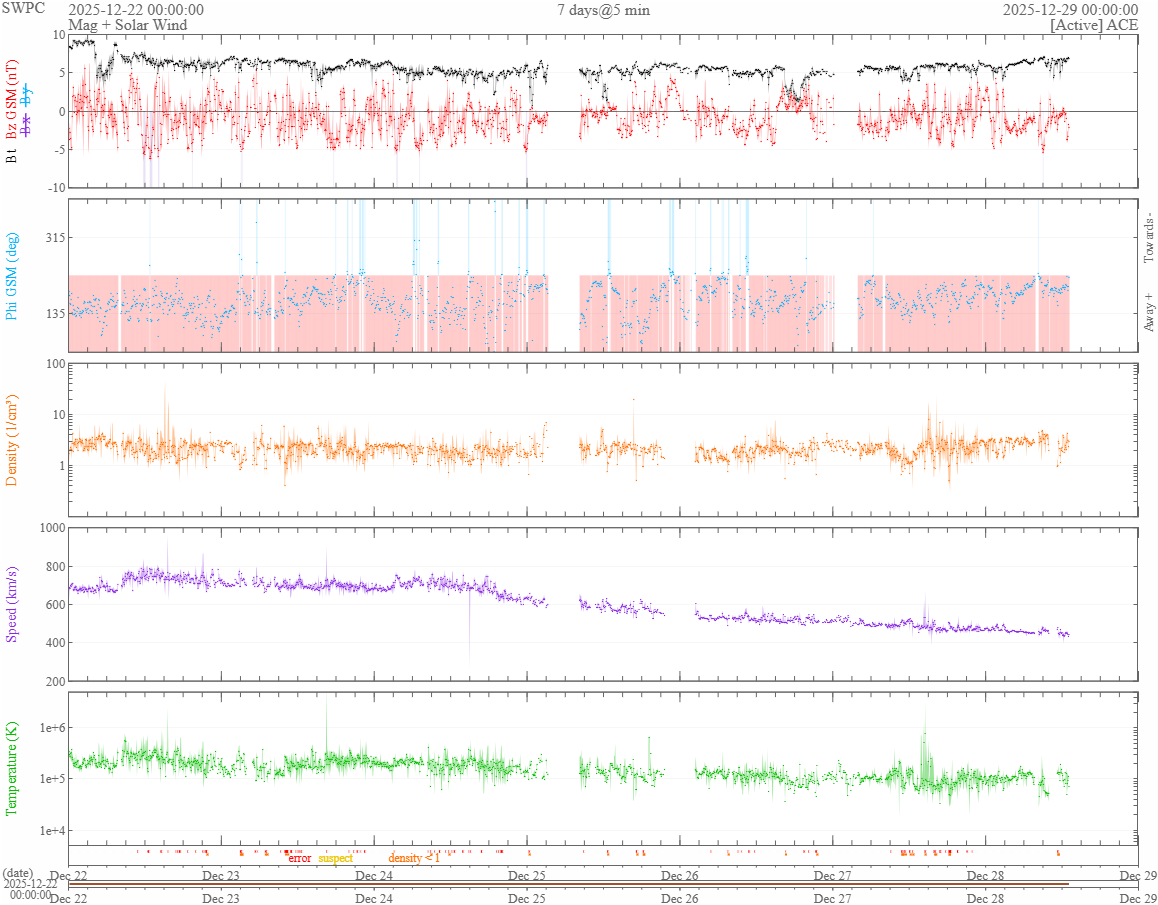Click the red 'error' legend entry
Image resolution: width=1158 pixels, height=905 pixels.
[x=298, y=858]
